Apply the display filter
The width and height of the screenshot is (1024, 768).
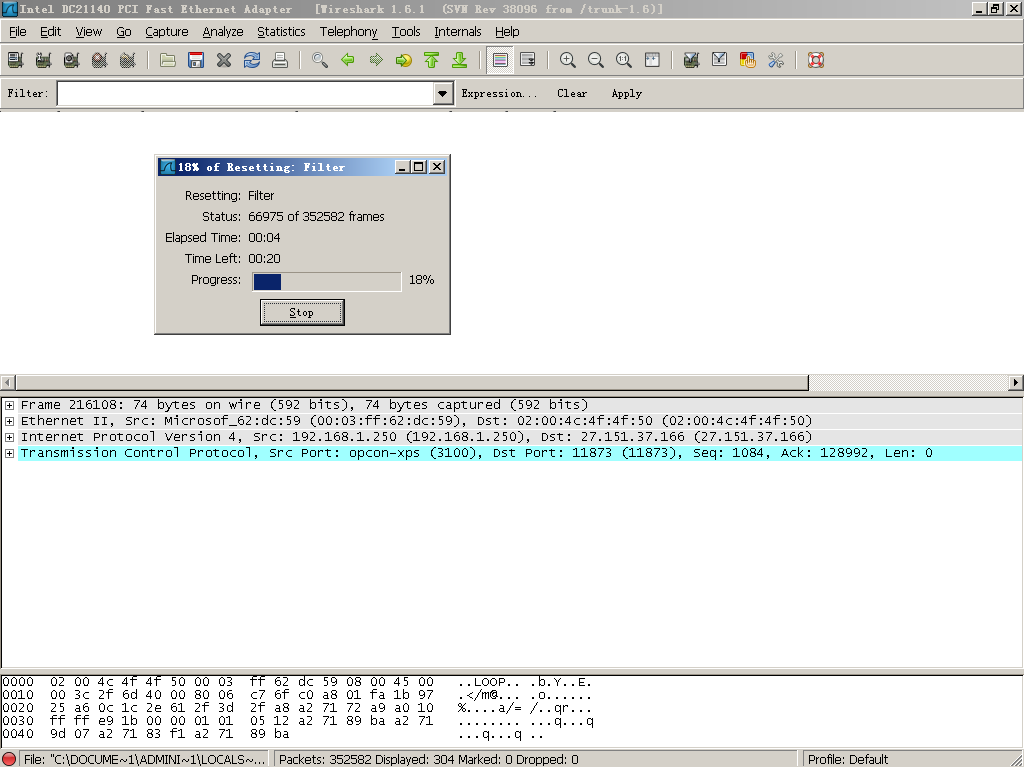coord(627,93)
